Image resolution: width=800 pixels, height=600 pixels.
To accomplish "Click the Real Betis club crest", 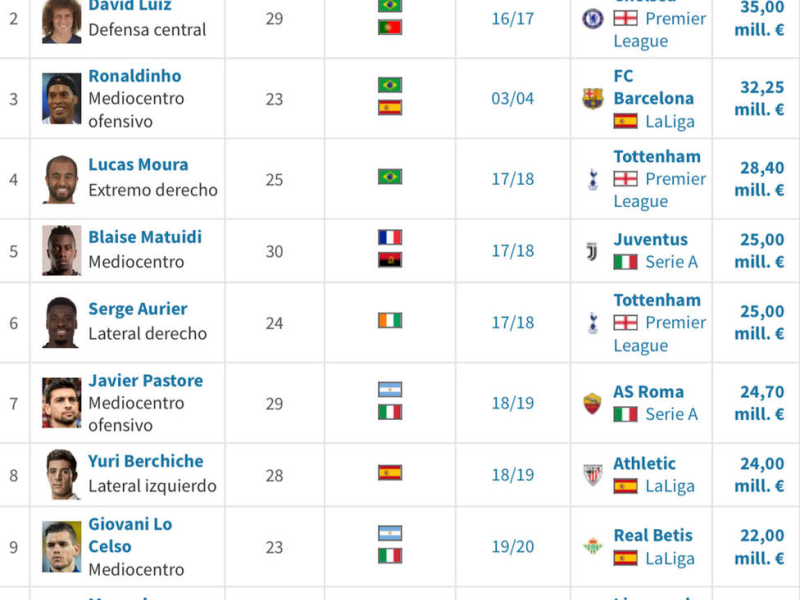I will pyautogui.click(x=593, y=547).
